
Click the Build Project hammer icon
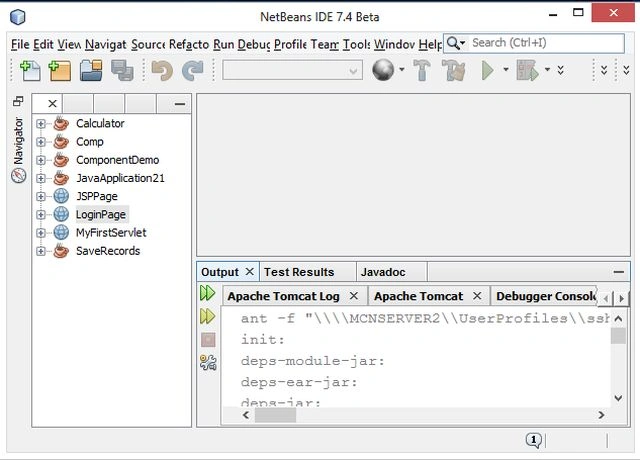422,70
